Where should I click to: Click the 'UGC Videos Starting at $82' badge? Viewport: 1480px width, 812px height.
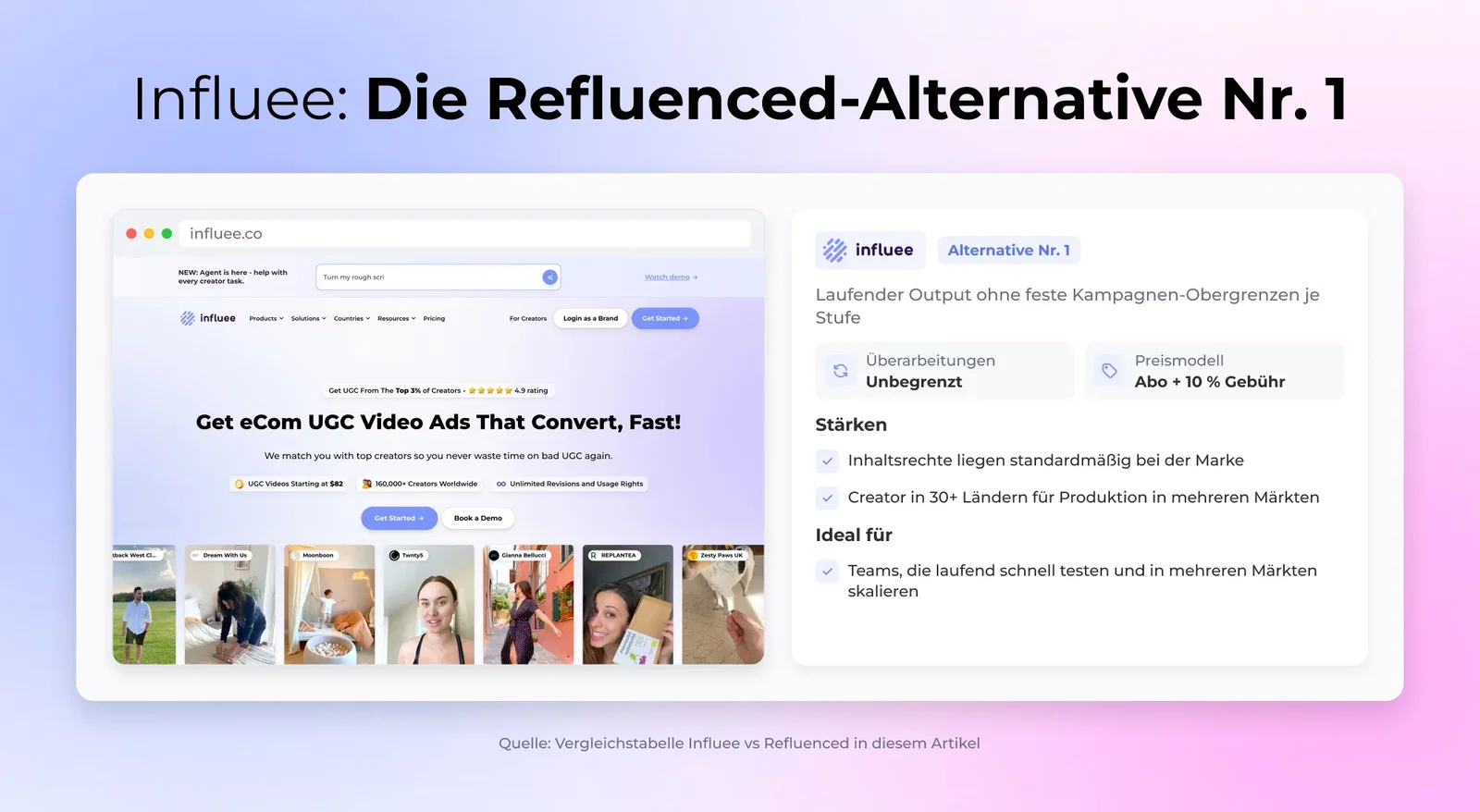pyautogui.click(x=289, y=484)
